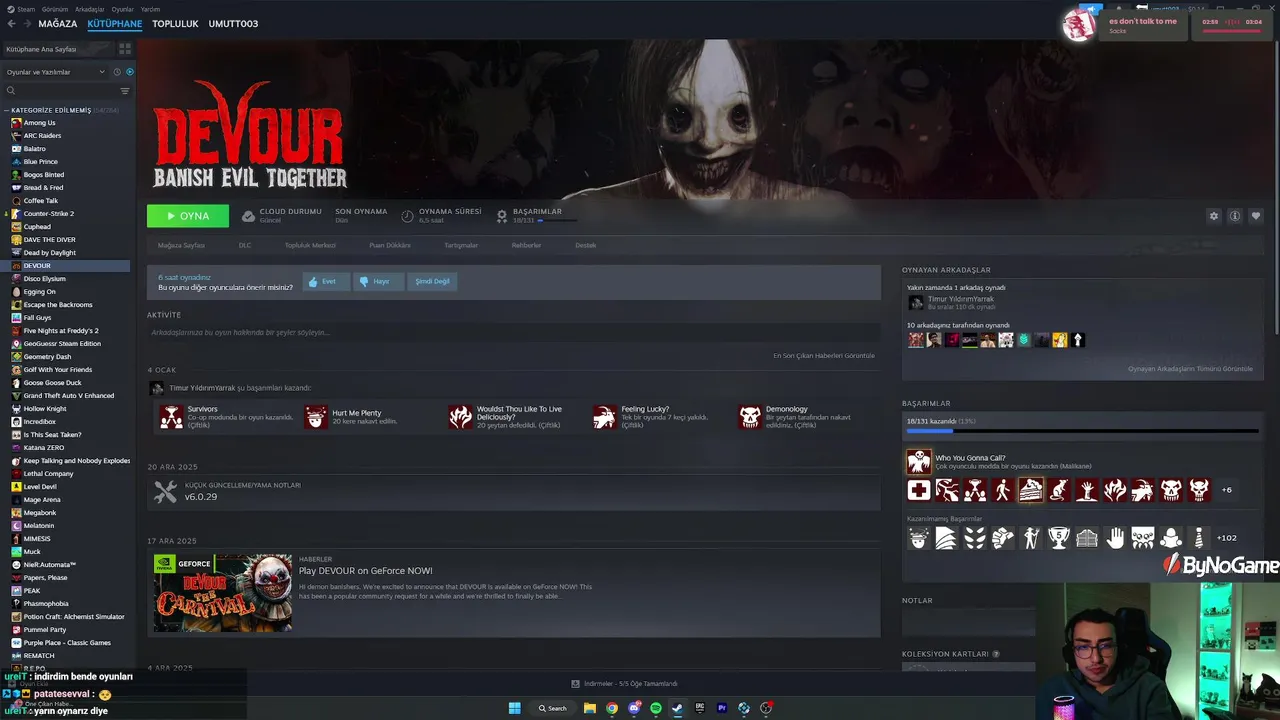Screen dimensions: 1280x720
Task: Open Play DEVOUR on GeForce NOW! news
Action: (x=366, y=571)
